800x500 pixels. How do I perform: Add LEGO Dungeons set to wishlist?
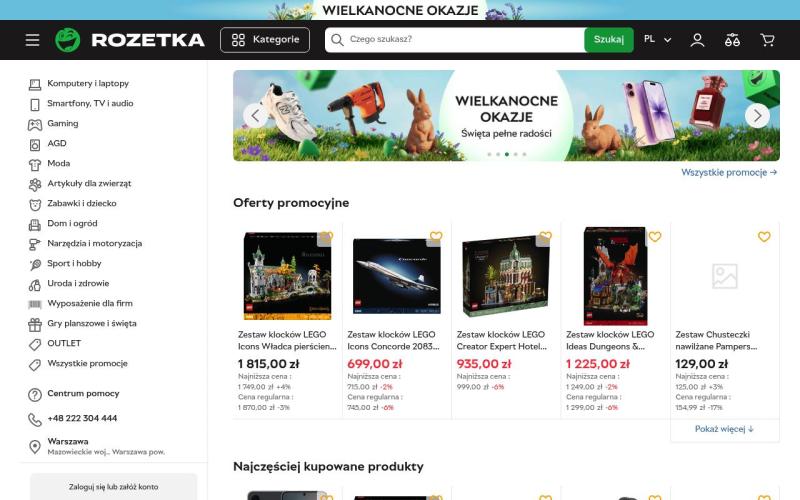click(x=655, y=237)
